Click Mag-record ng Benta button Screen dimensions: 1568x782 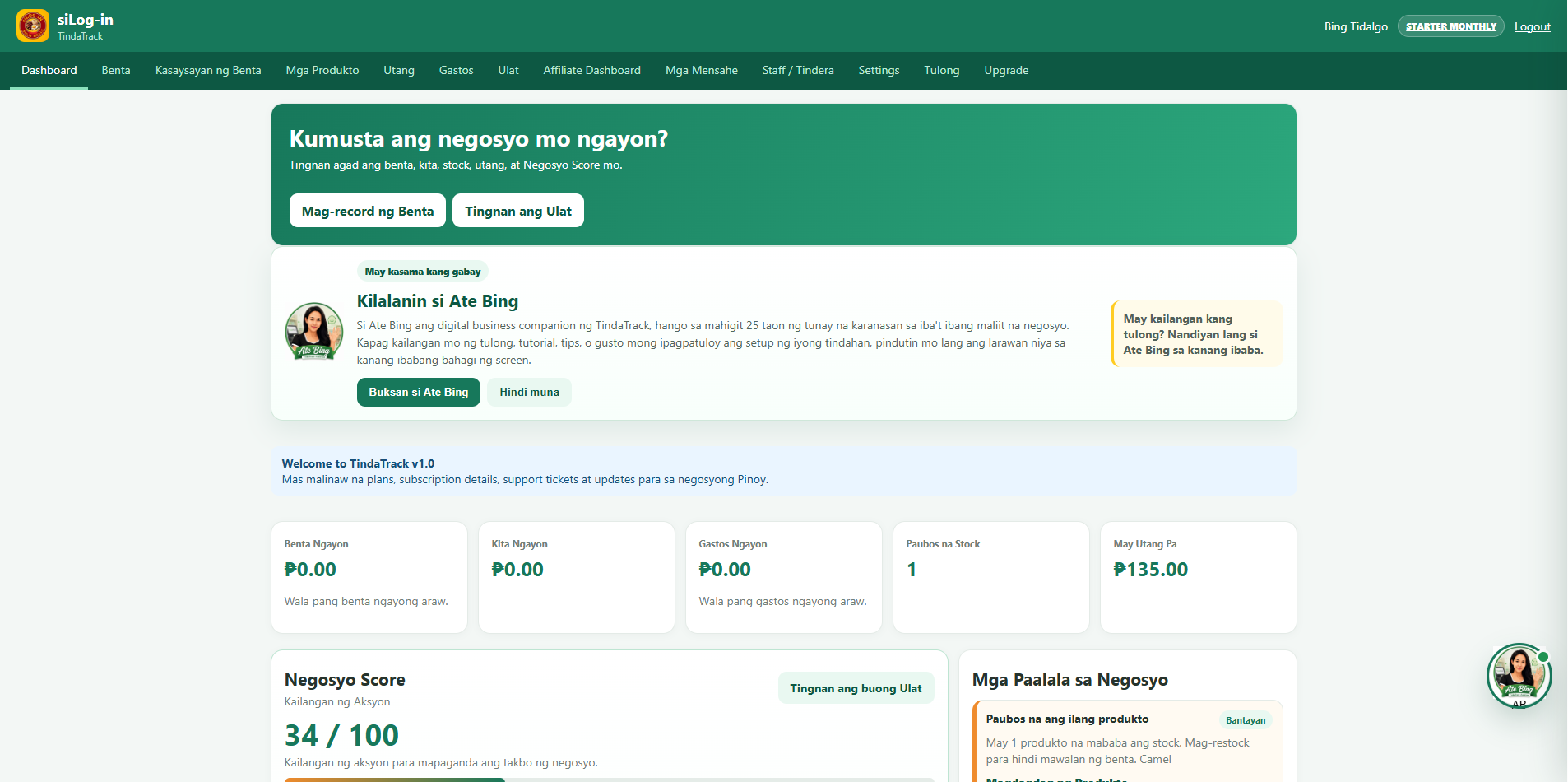coord(368,211)
